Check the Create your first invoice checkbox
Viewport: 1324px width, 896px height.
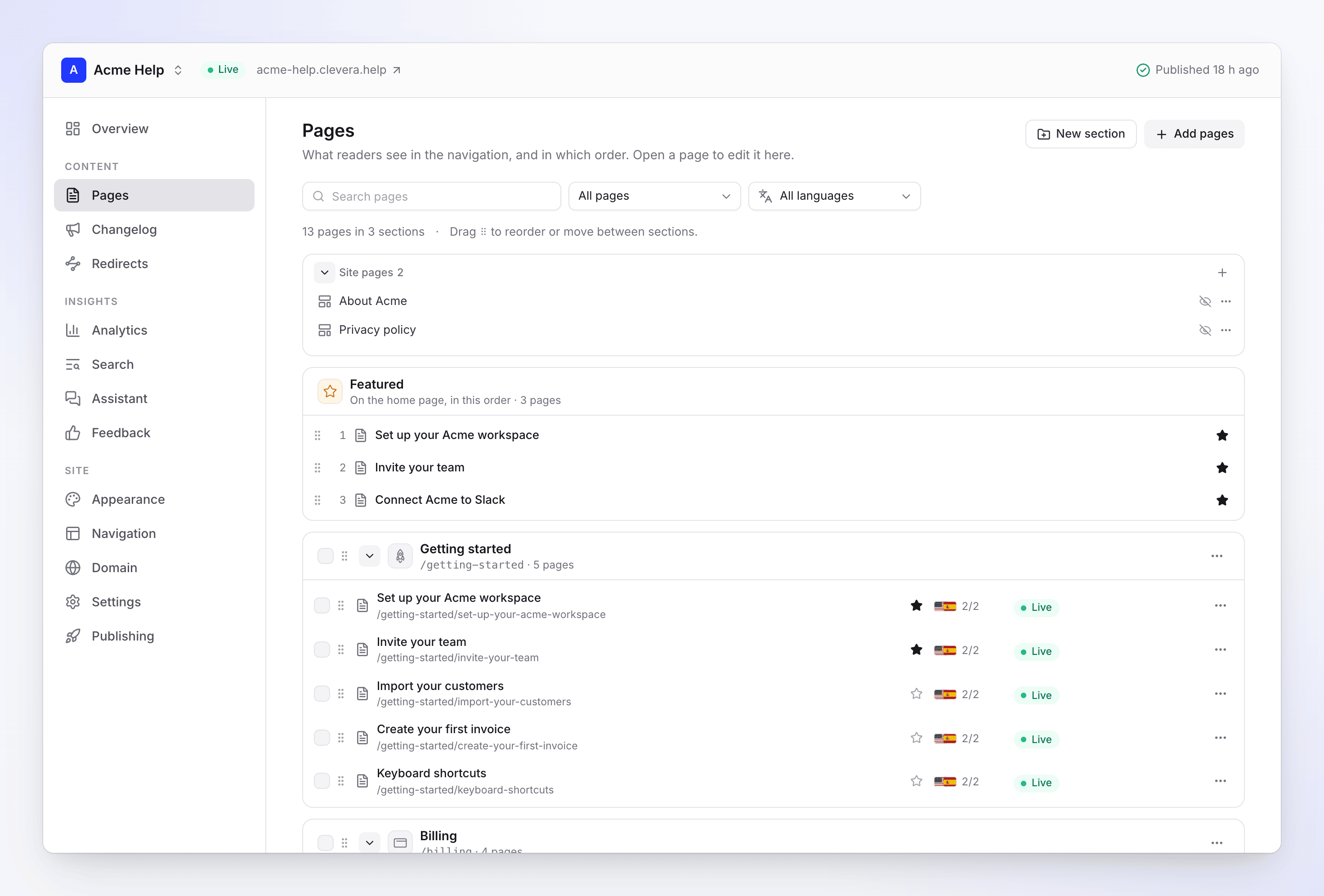pos(322,738)
